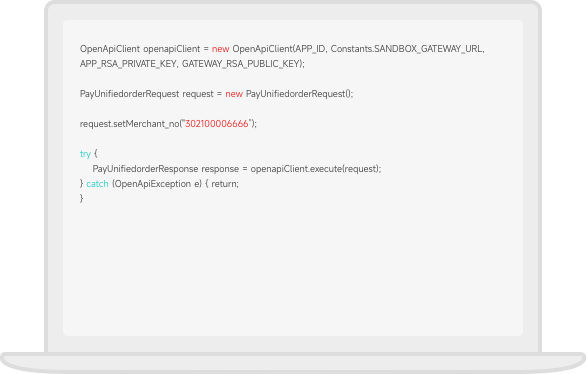Click the 'request.setMerchant_no' code line

point(168,124)
